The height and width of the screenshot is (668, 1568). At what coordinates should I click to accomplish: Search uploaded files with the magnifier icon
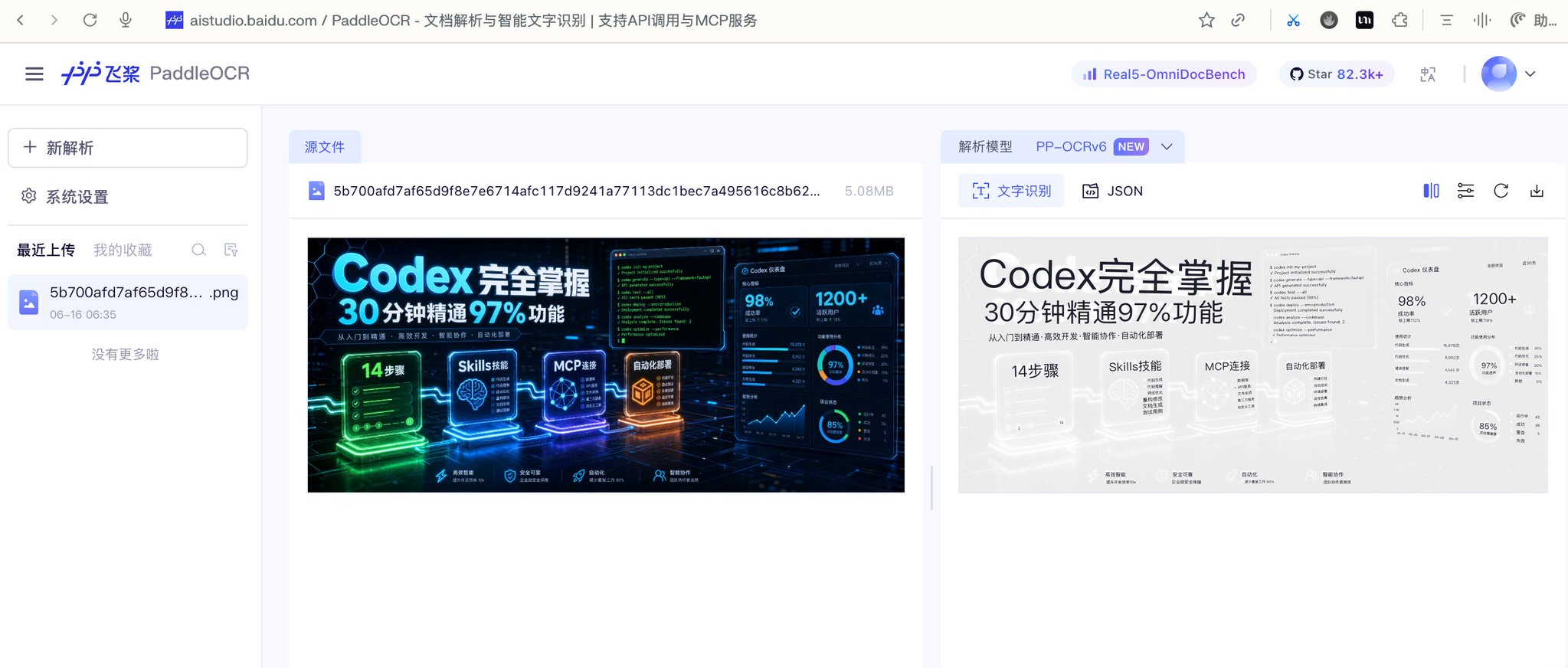tap(198, 250)
